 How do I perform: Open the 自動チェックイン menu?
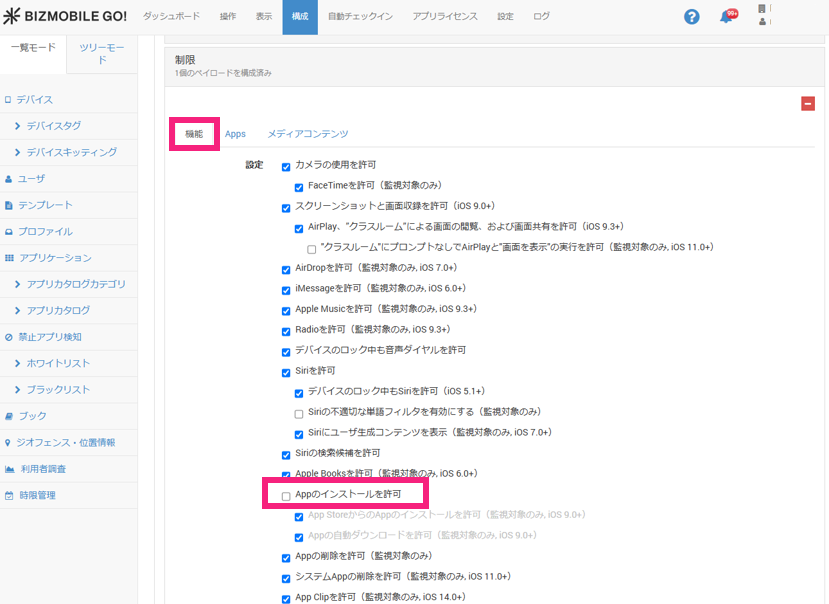coord(360,17)
